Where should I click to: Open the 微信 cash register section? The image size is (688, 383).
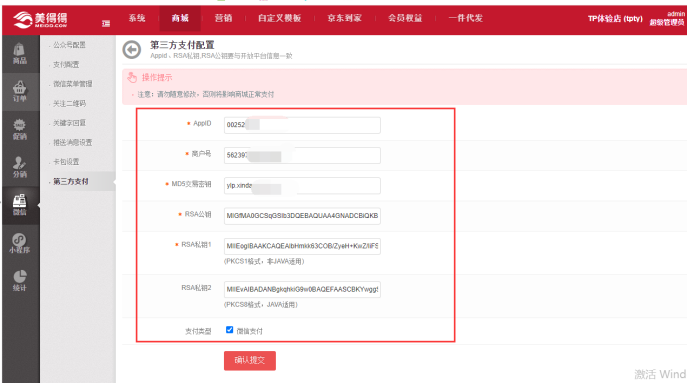(20, 205)
